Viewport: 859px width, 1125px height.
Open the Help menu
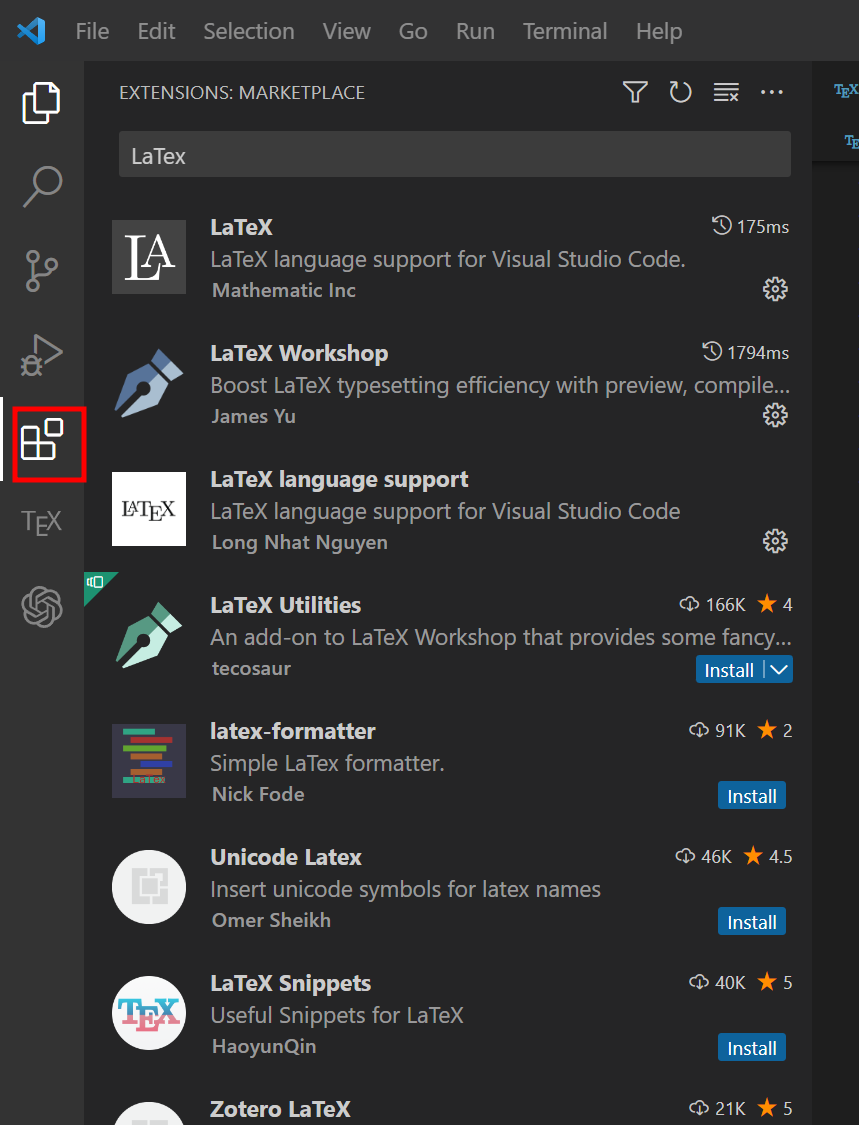[x=659, y=32]
